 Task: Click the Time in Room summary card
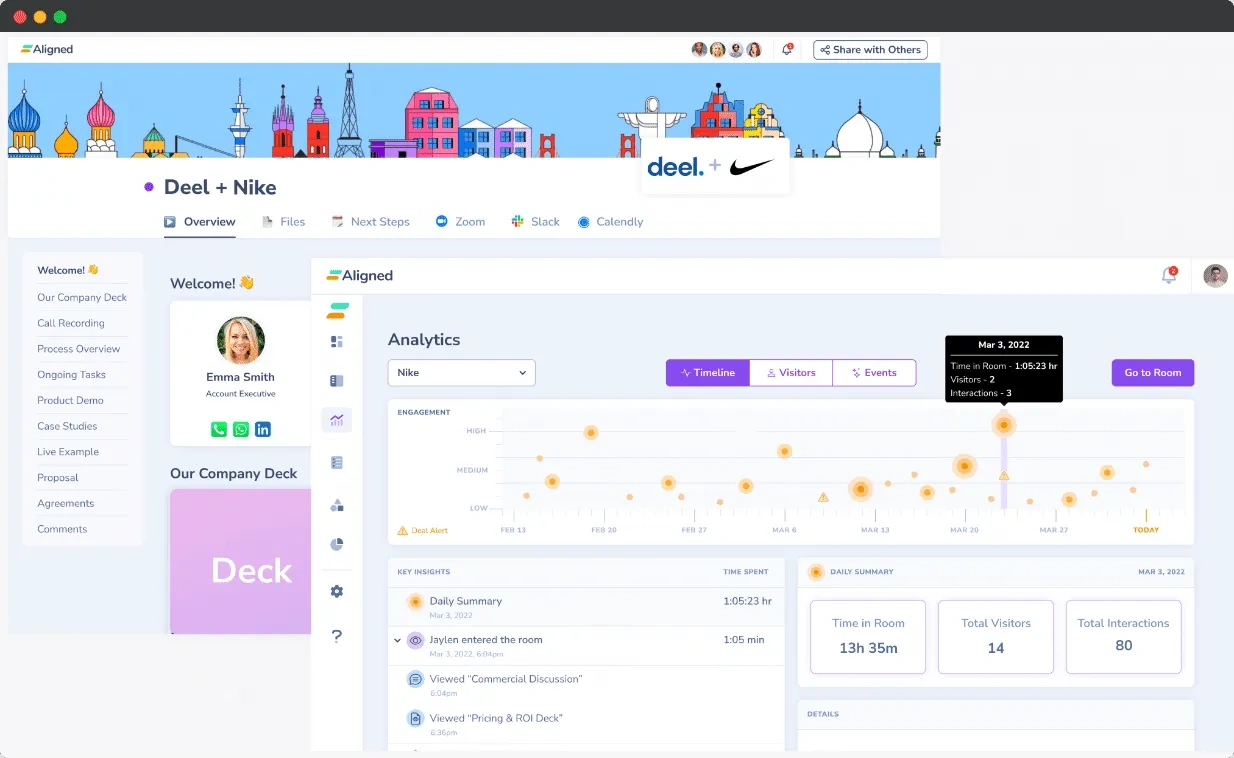tap(868, 637)
